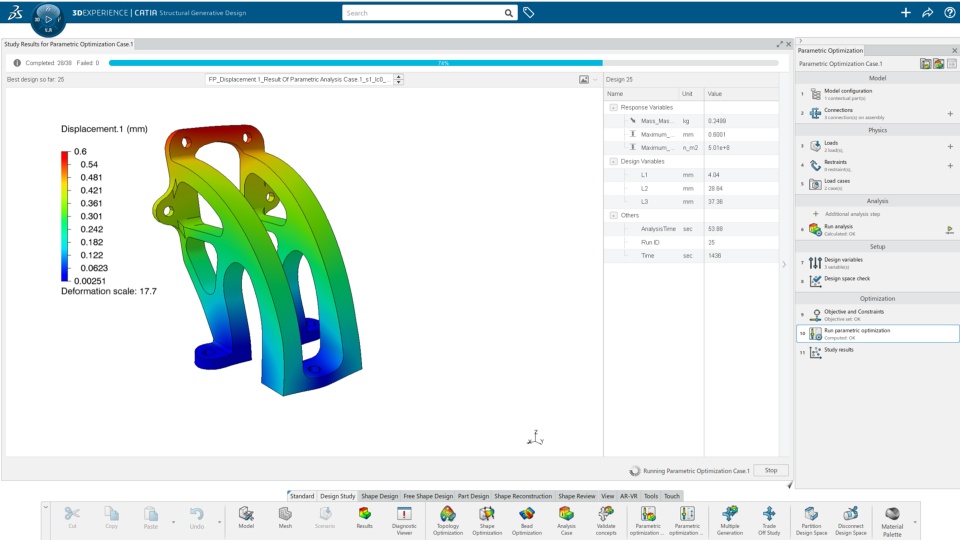Image resolution: width=960 pixels, height=540 pixels.
Task: Open the Material Palette
Action: (x=892, y=522)
